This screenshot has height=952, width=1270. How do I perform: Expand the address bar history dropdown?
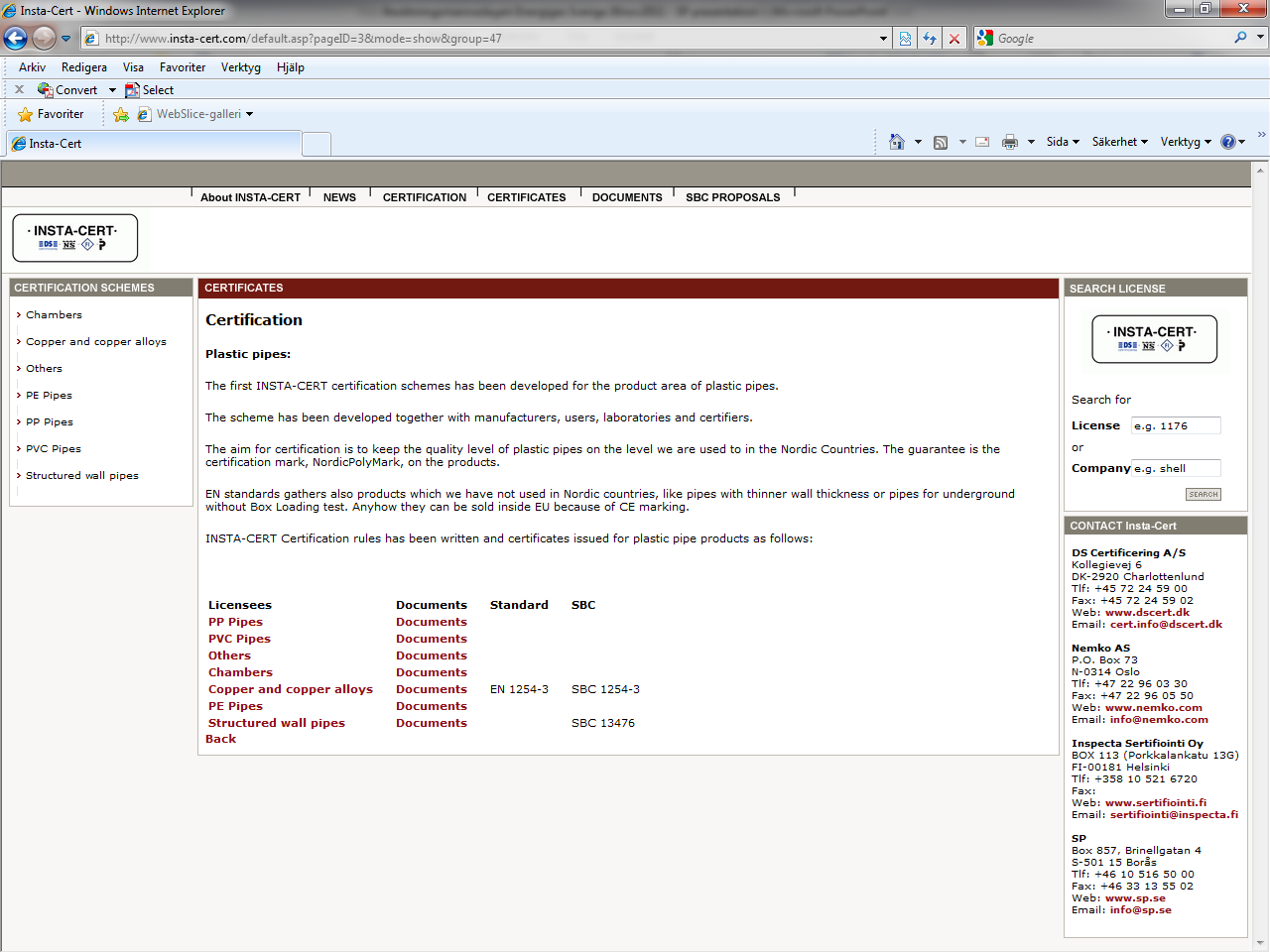coord(884,39)
